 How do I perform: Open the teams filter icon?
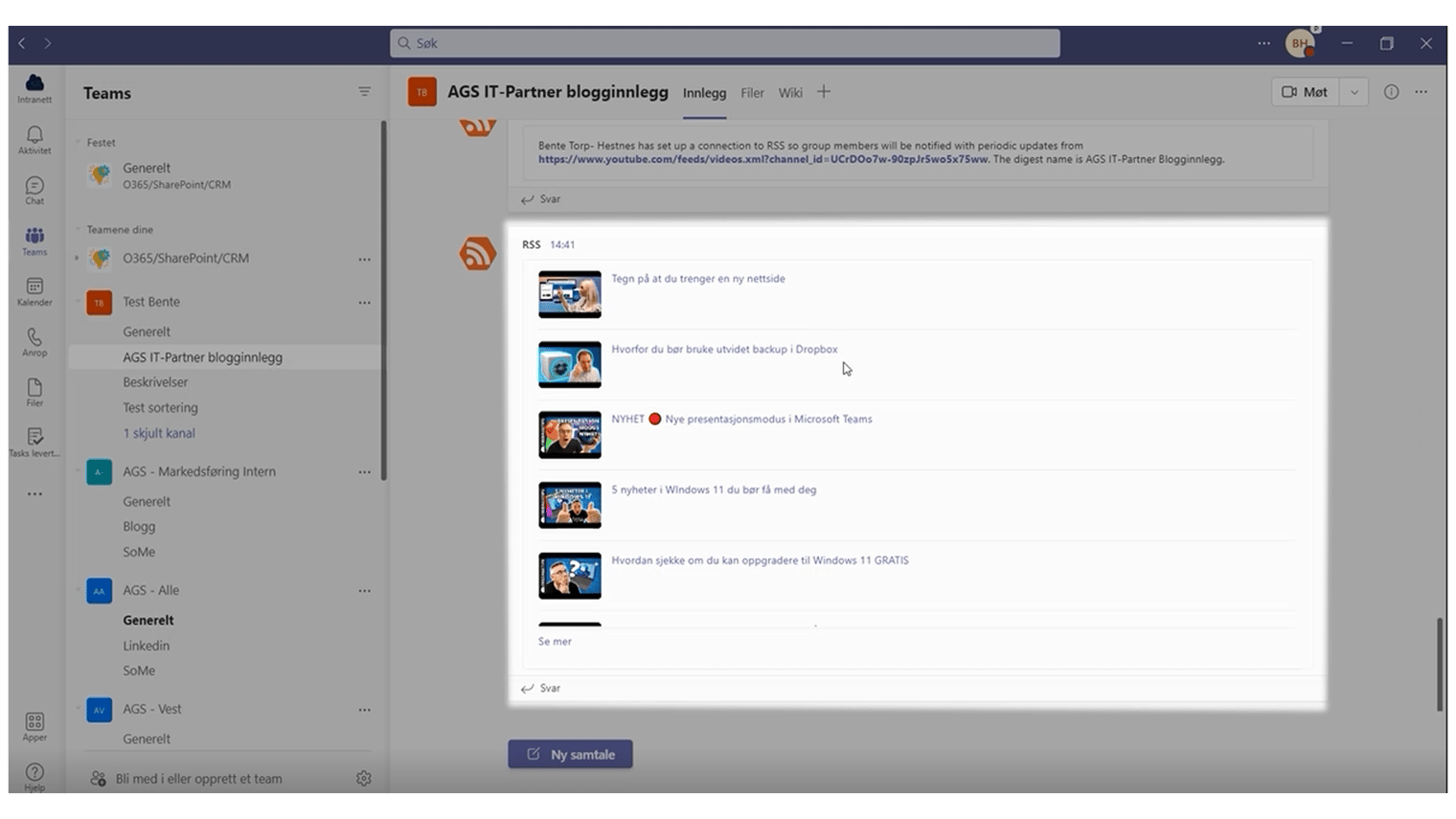coord(364,91)
